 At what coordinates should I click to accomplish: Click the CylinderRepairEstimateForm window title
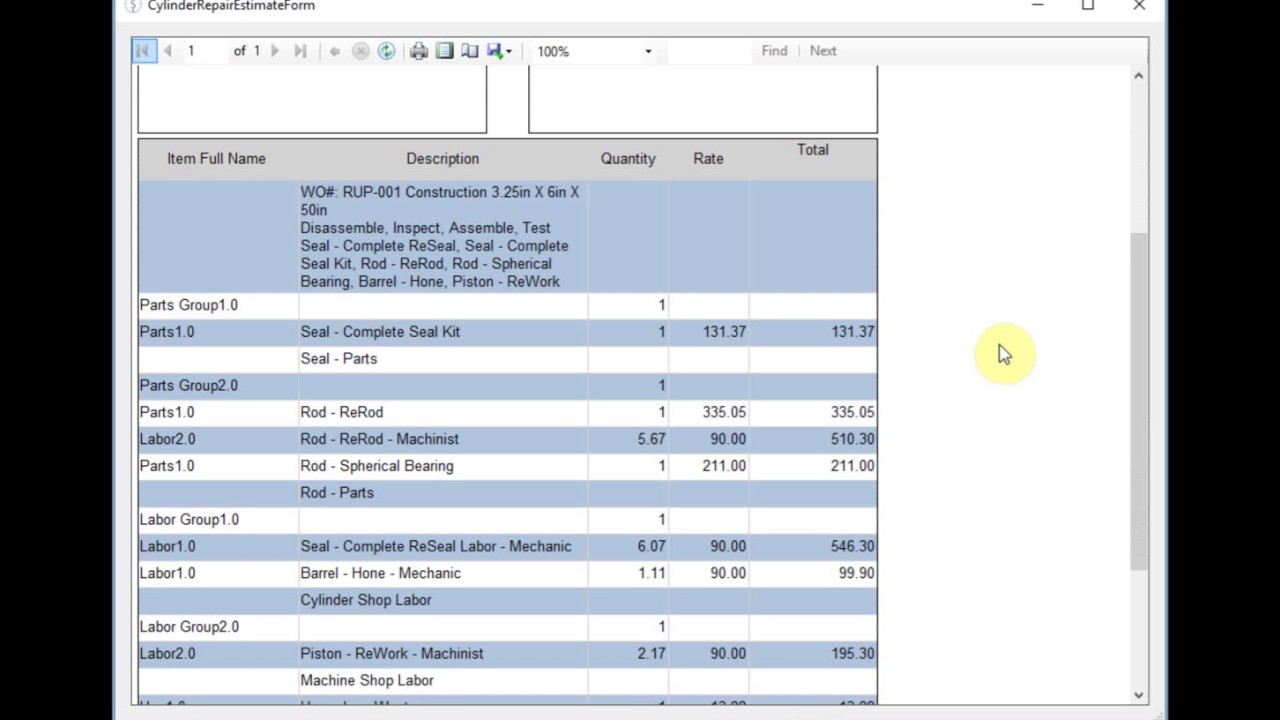(x=231, y=6)
